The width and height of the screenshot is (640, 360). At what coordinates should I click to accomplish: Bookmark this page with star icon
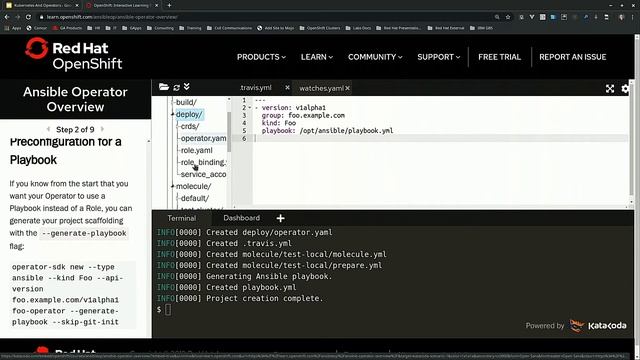point(508,17)
